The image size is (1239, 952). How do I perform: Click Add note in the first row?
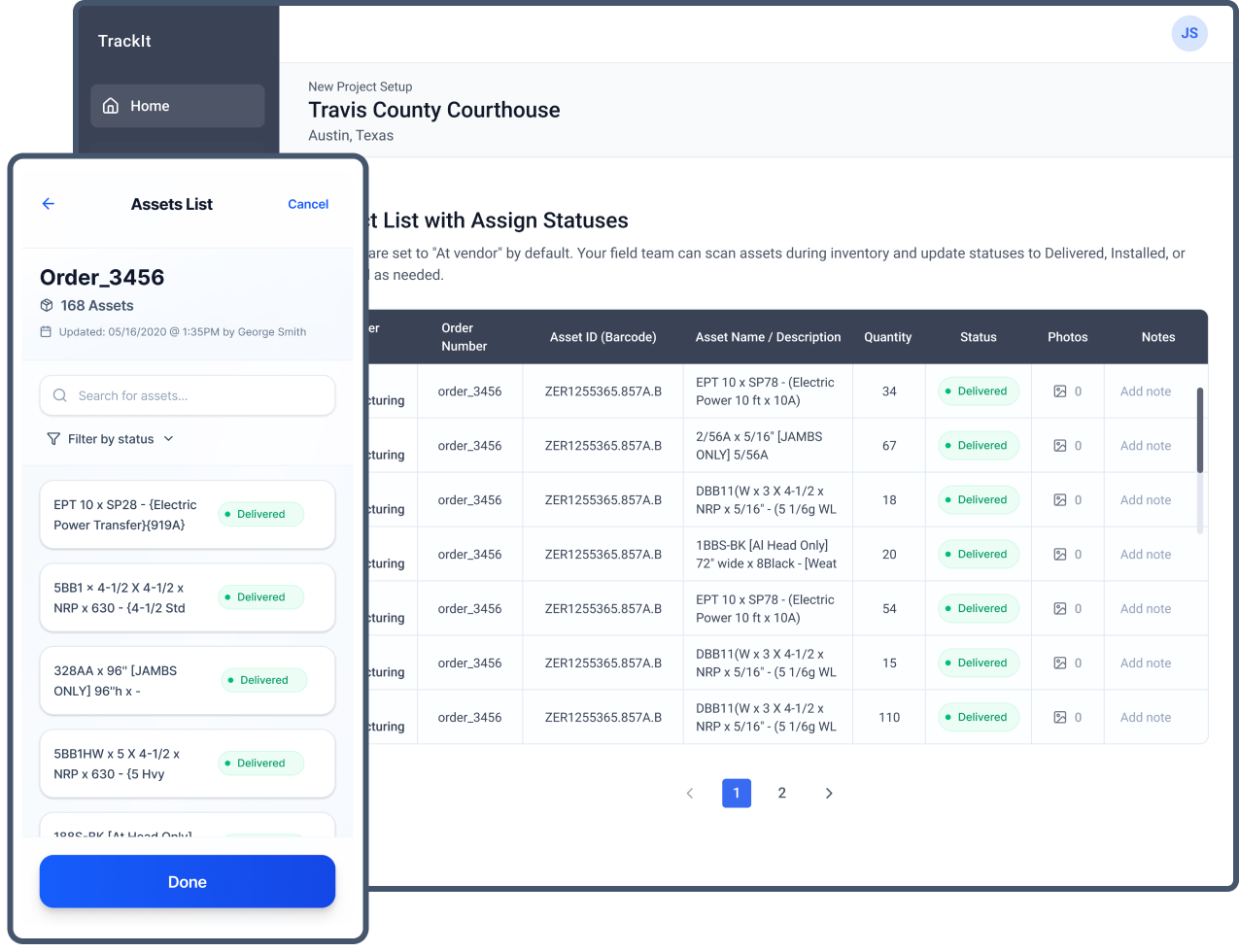point(1145,391)
